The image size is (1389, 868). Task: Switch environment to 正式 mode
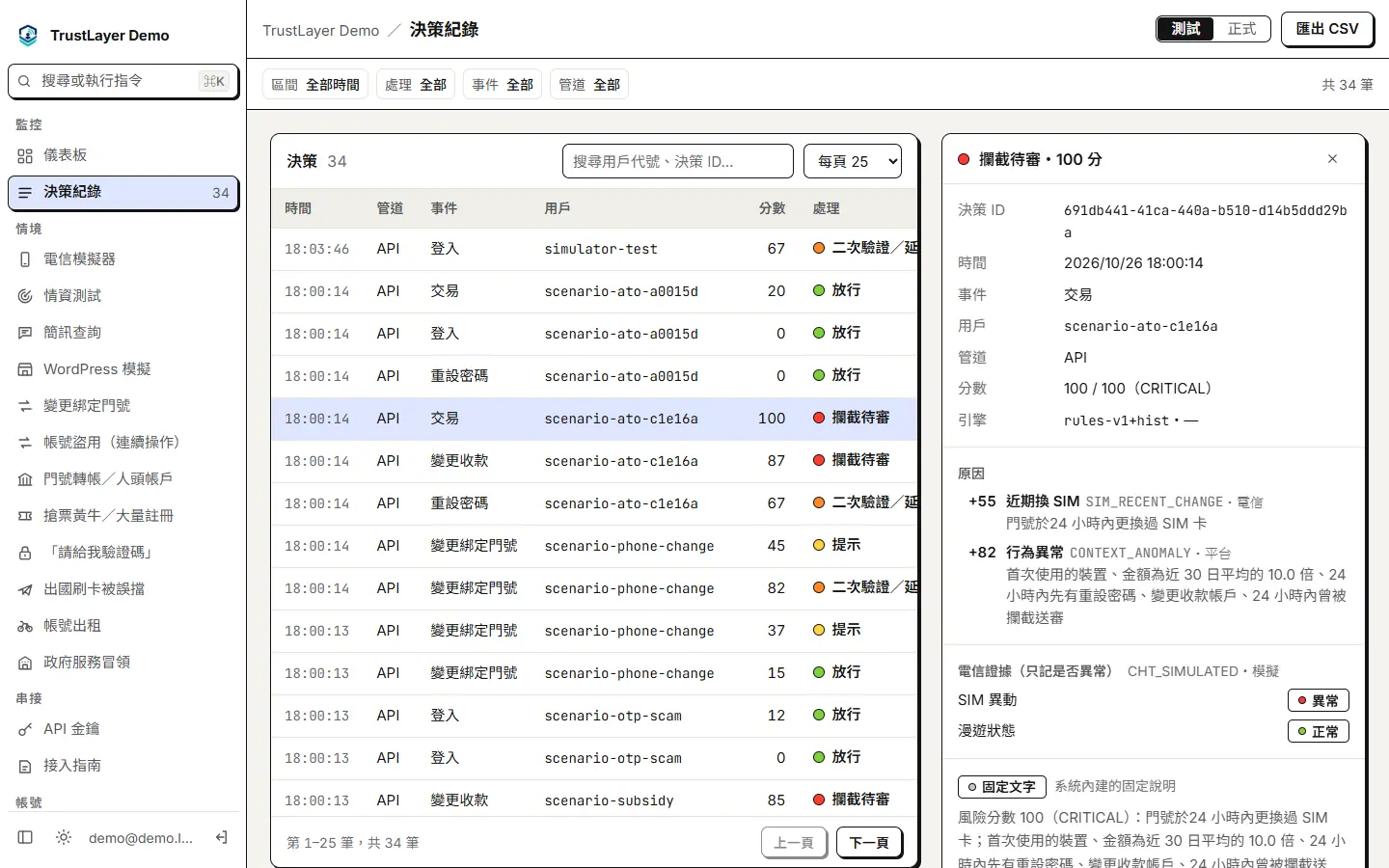click(x=1241, y=29)
